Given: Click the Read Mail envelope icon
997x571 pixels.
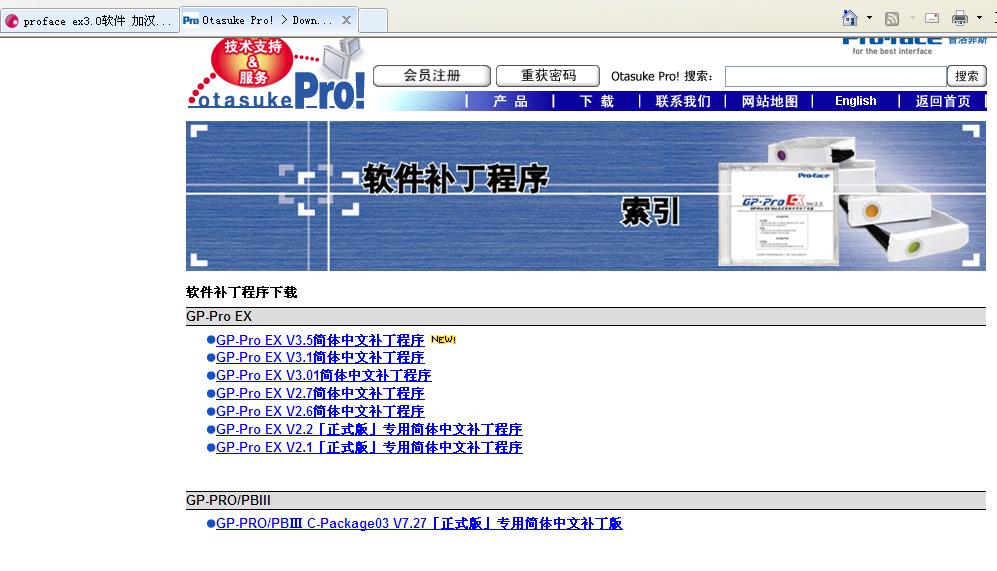Looking at the screenshot, I should 932,18.
